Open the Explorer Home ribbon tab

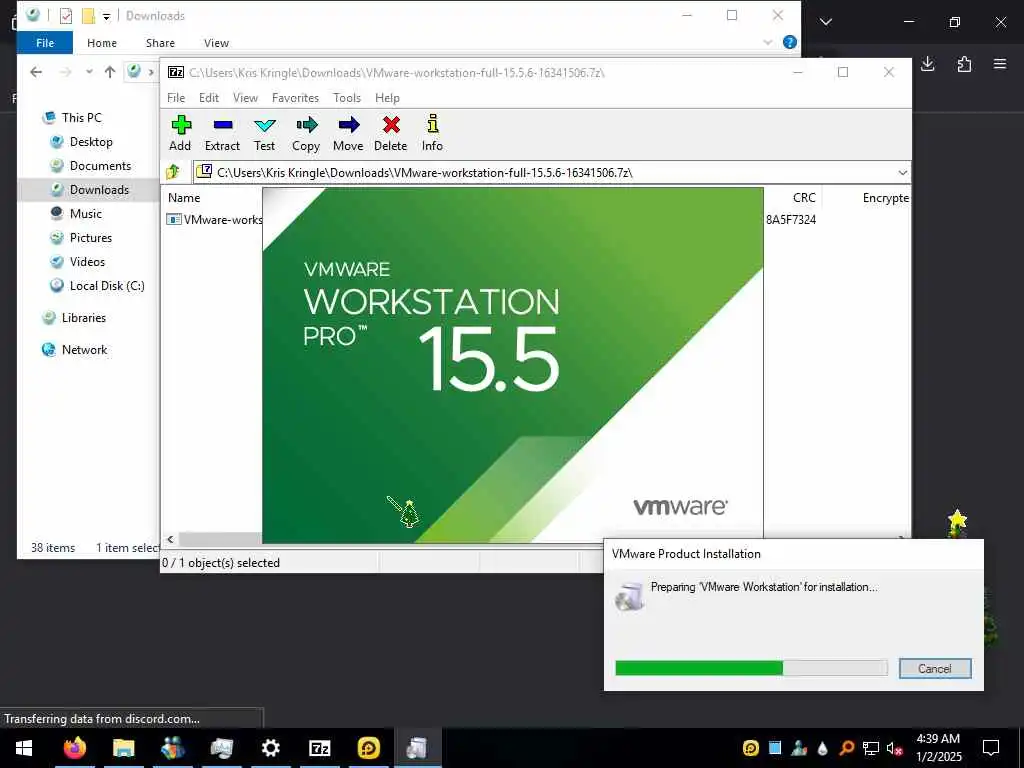pyautogui.click(x=102, y=43)
